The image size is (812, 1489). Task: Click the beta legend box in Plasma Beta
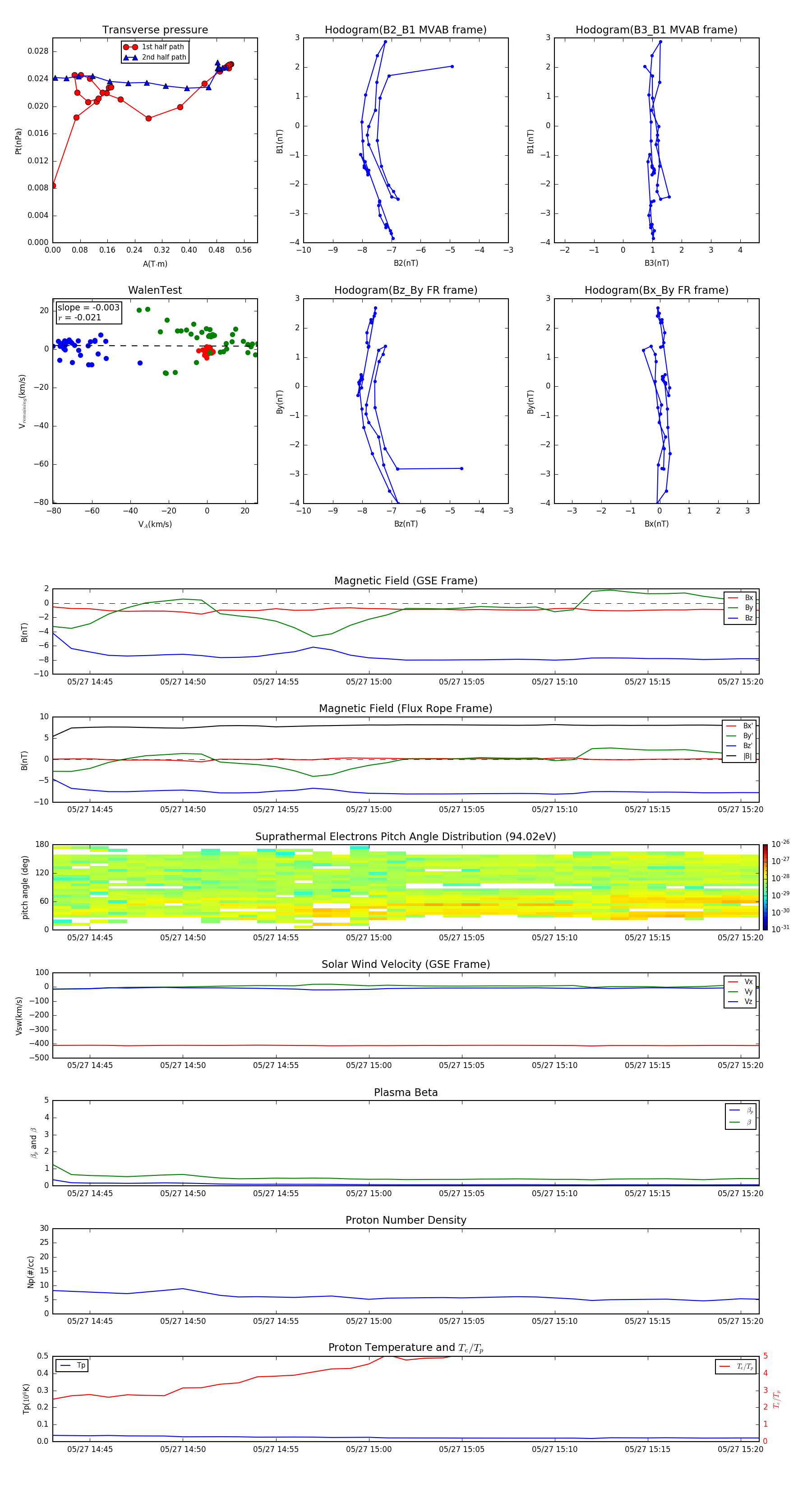740,1116
